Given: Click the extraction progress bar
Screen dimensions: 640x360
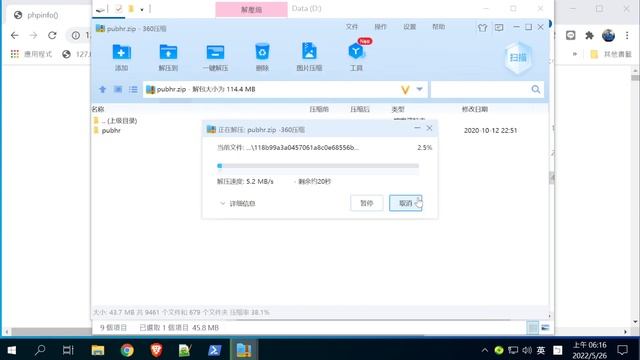Looking at the screenshot, I should (x=318, y=166).
